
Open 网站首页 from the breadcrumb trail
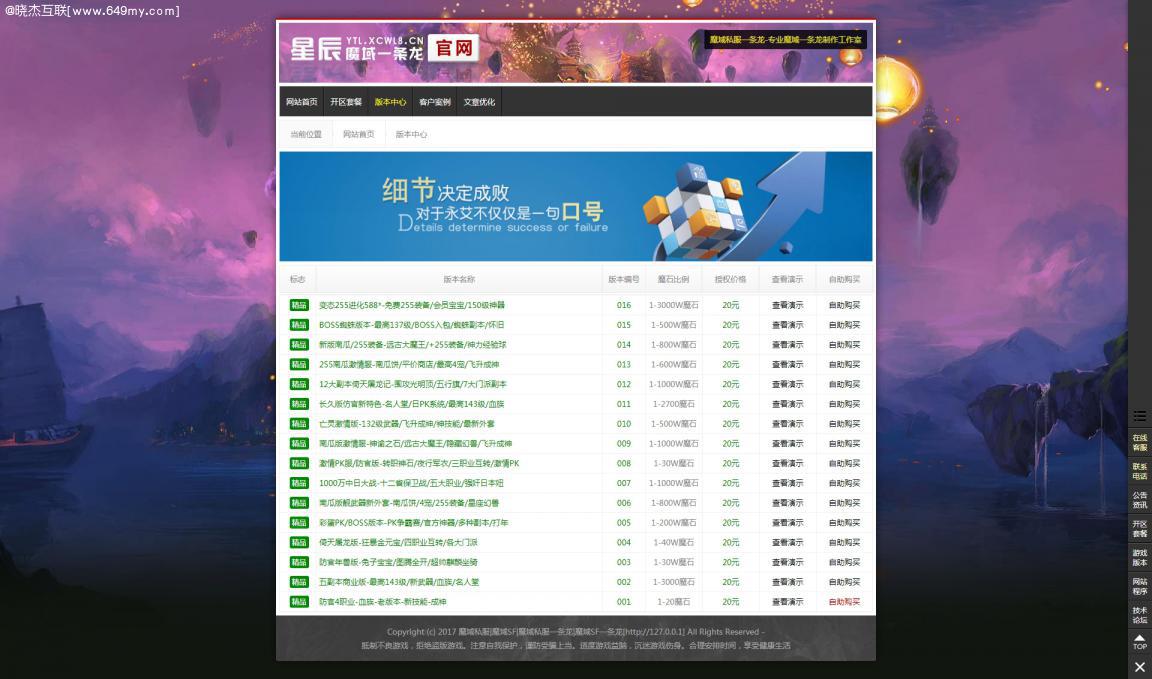tap(359, 133)
